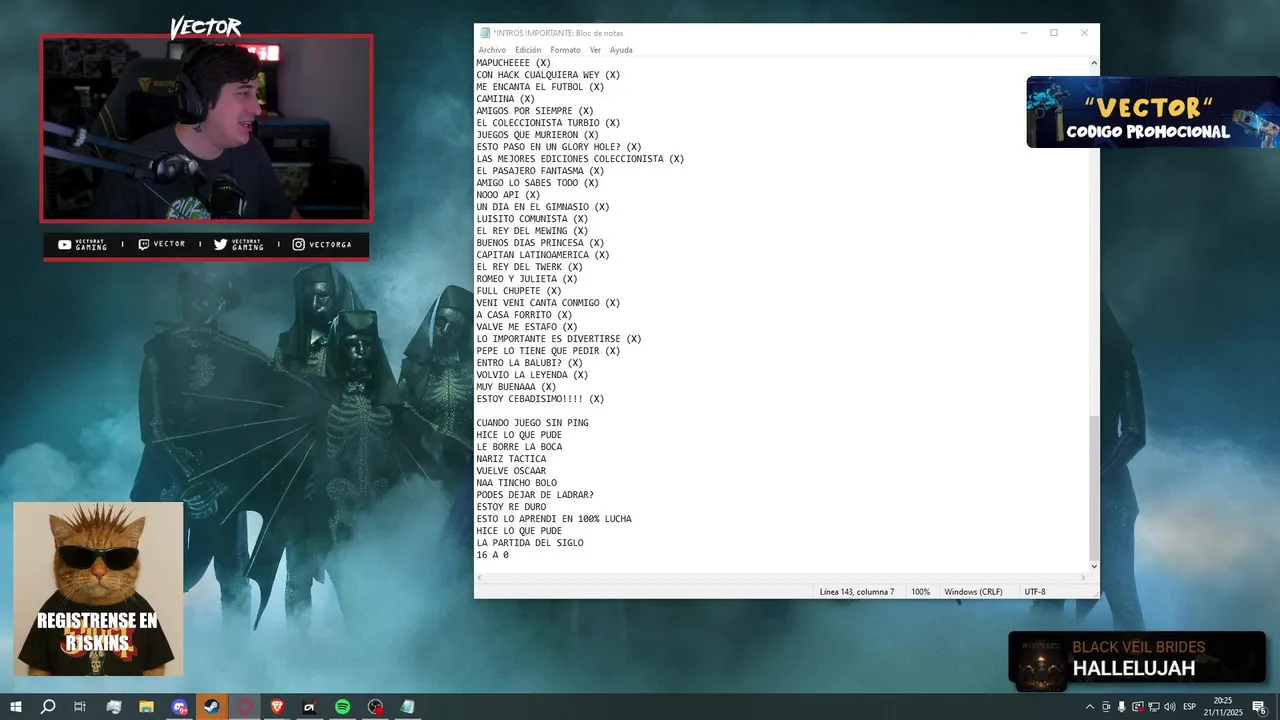Open the taskbar icon left of File Explorer
This screenshot has height=720, width=1280.
pyautogui.click(x=114, y=707)
